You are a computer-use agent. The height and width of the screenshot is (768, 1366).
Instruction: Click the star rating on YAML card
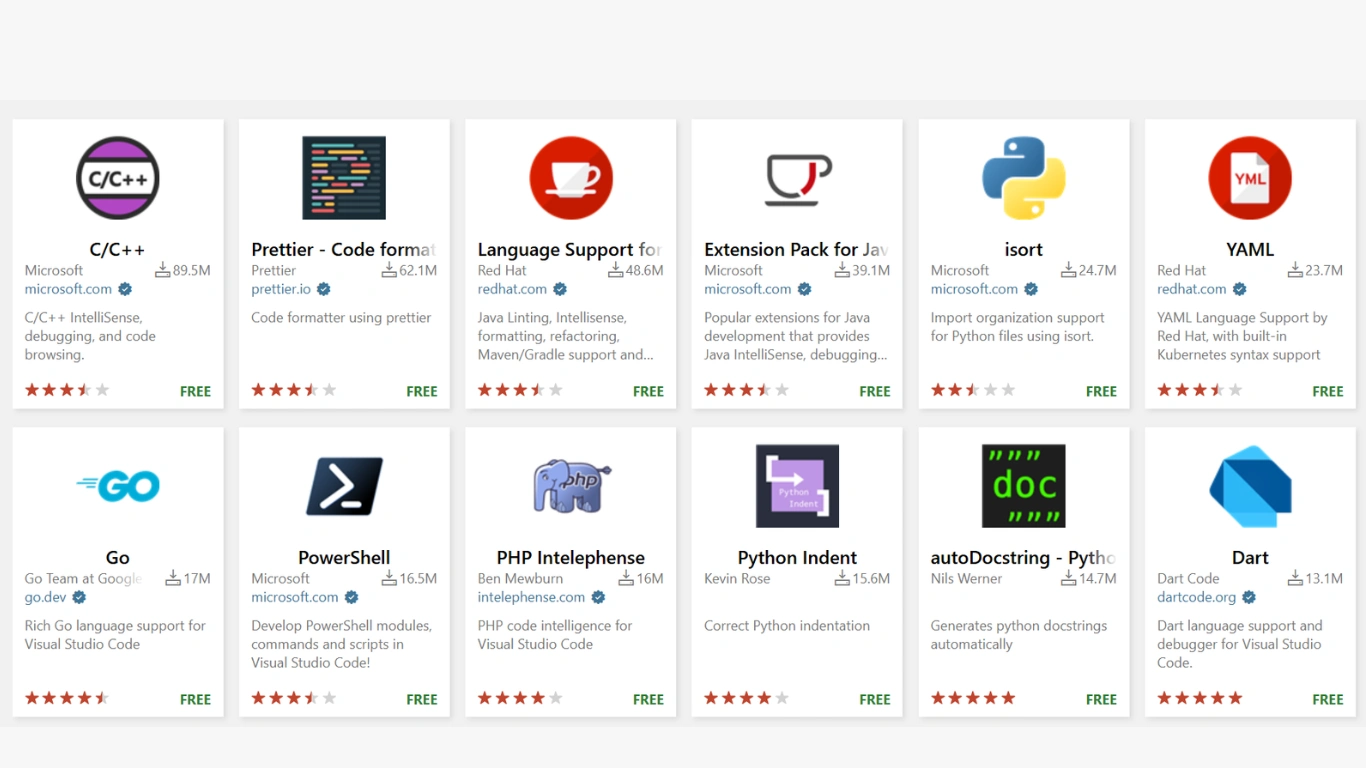(1199, 390)
